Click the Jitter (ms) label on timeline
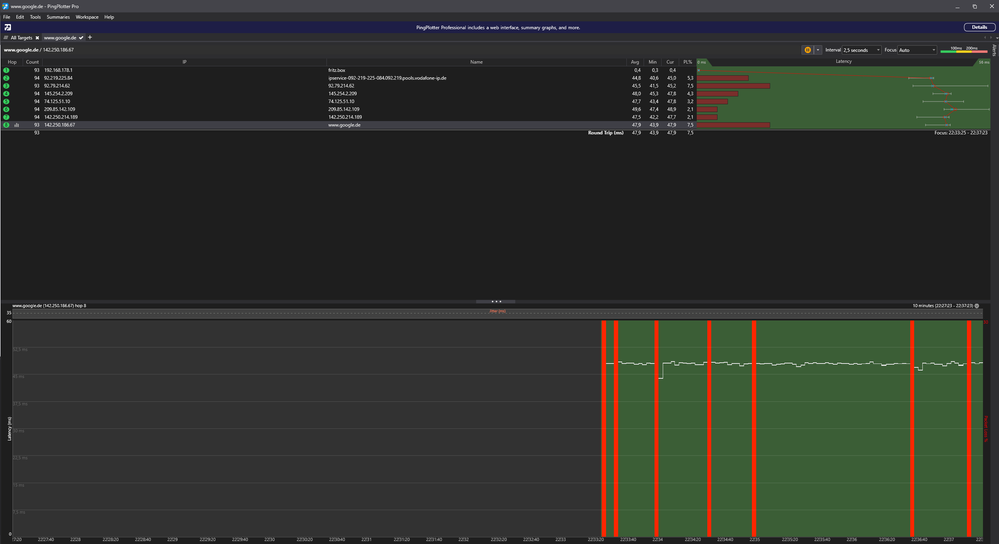Screen dimensions: 999x544 pos(498,311)
